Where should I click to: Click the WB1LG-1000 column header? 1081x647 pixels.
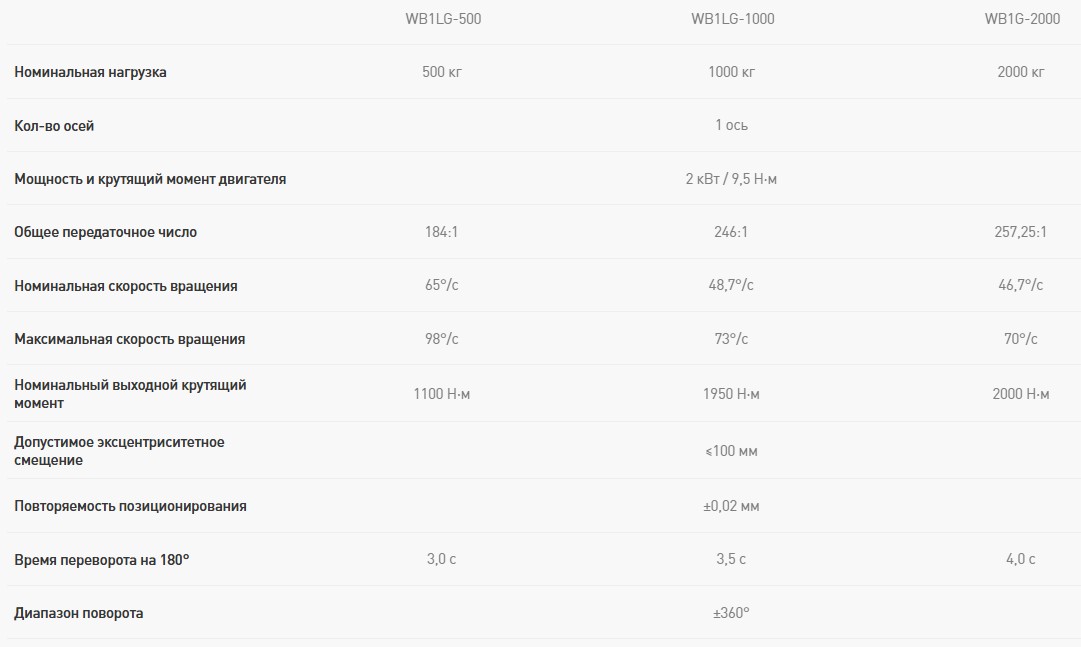(732, 19)
